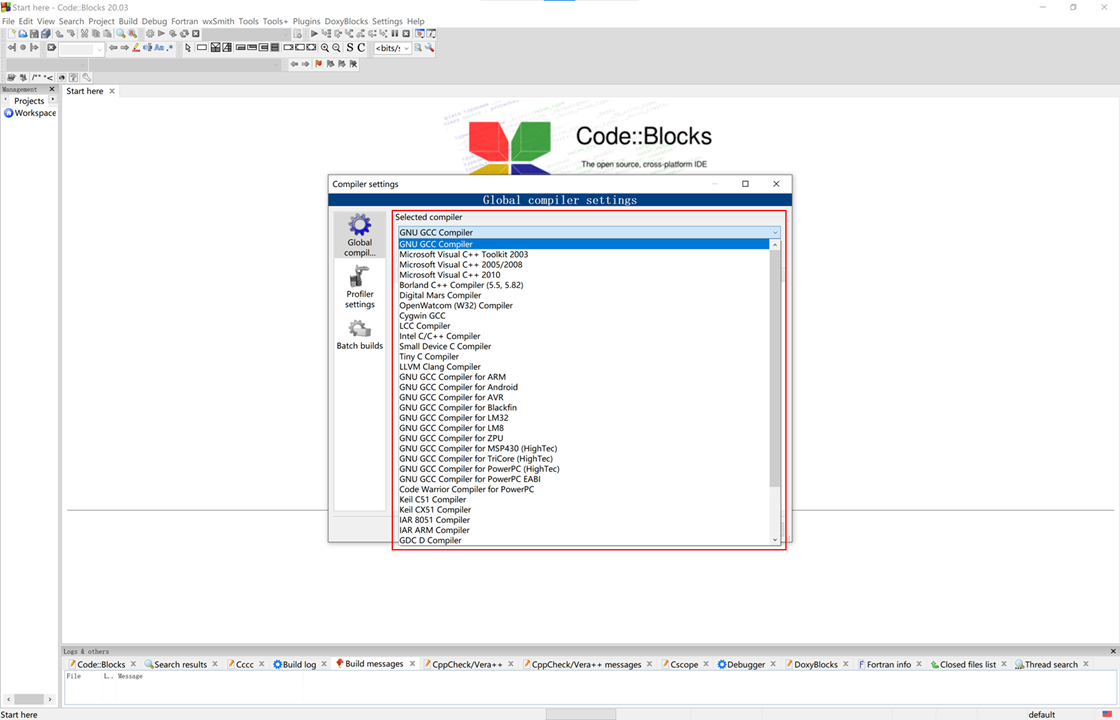Click the red flag bookmark icon

319,64
